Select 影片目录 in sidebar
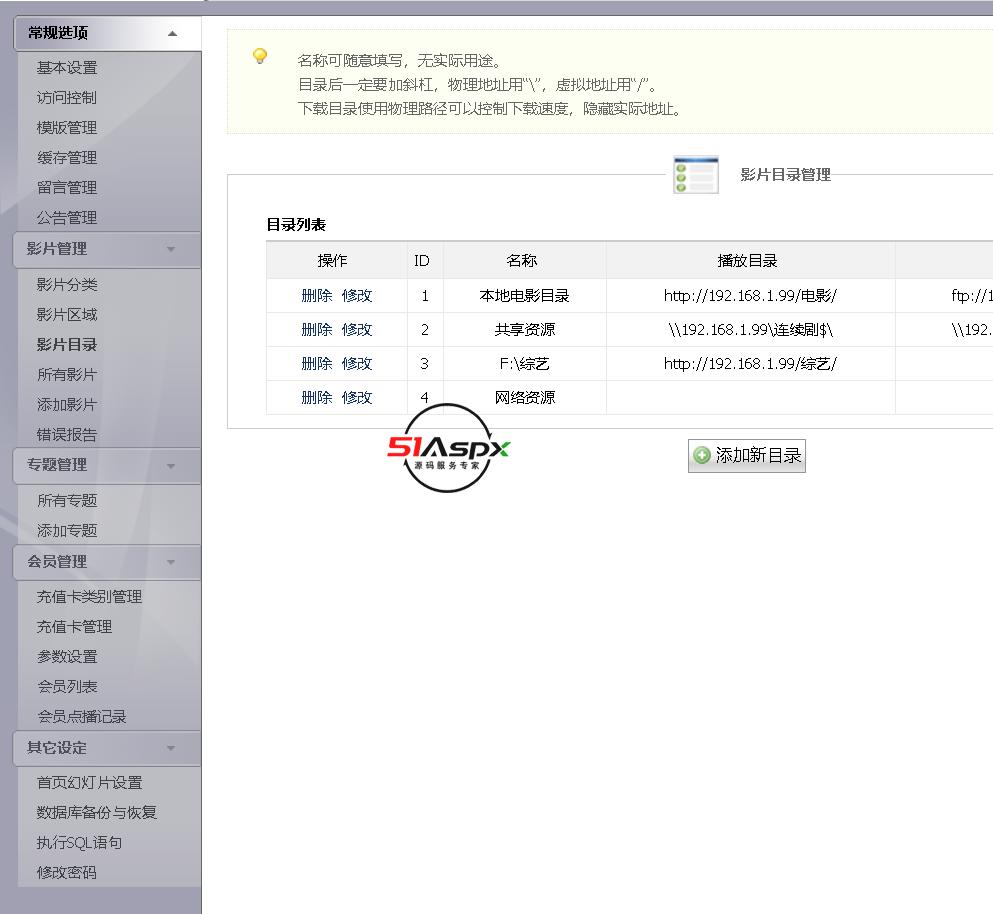Screen dimensions: 993x914 (66, 345)
